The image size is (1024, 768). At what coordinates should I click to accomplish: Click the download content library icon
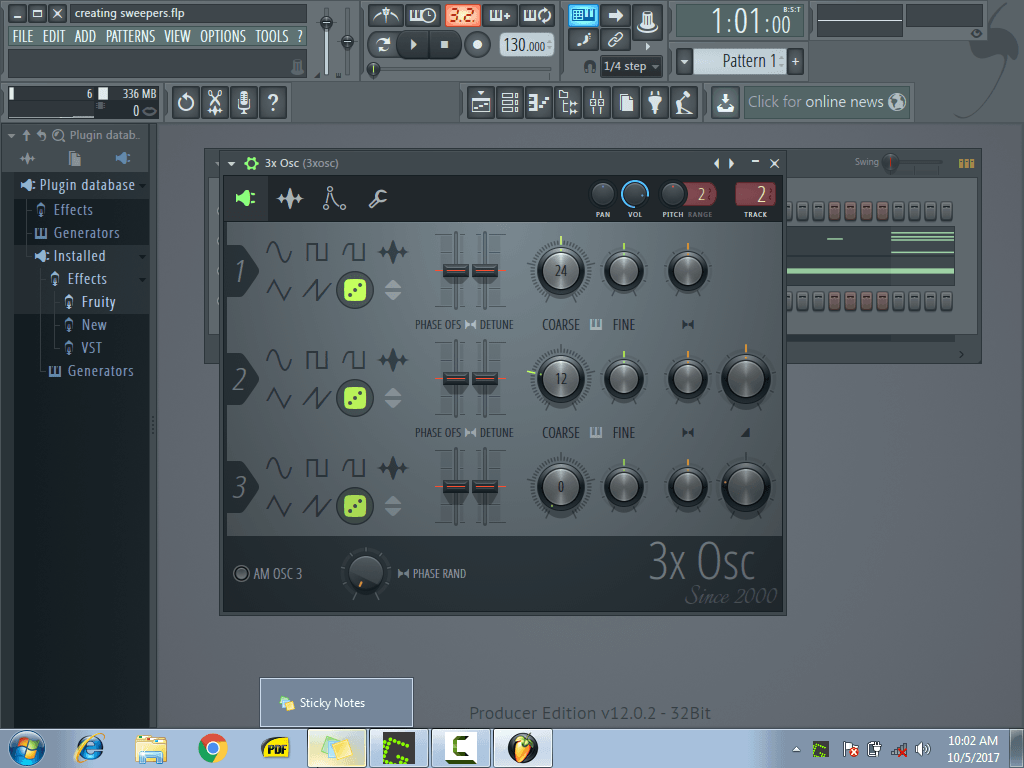click(x=725, y=103)
